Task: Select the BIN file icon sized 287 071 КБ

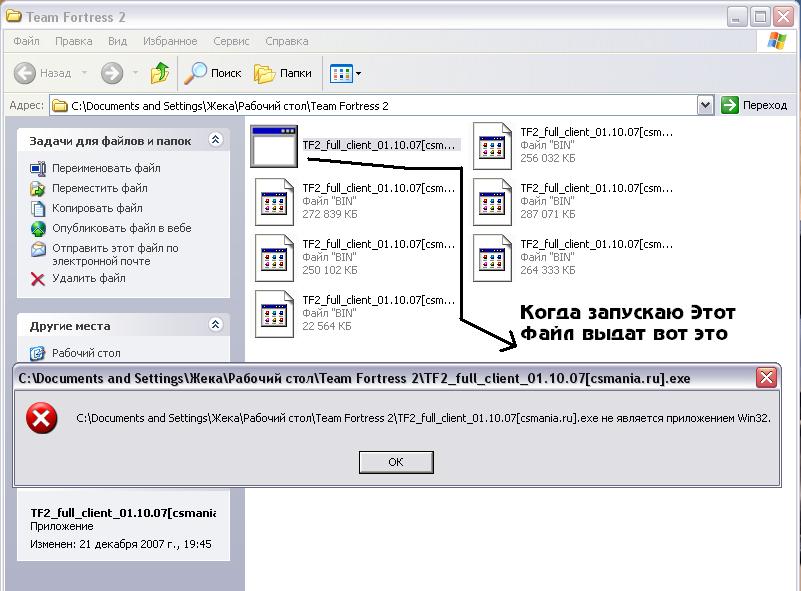Action: pos(492,202)
